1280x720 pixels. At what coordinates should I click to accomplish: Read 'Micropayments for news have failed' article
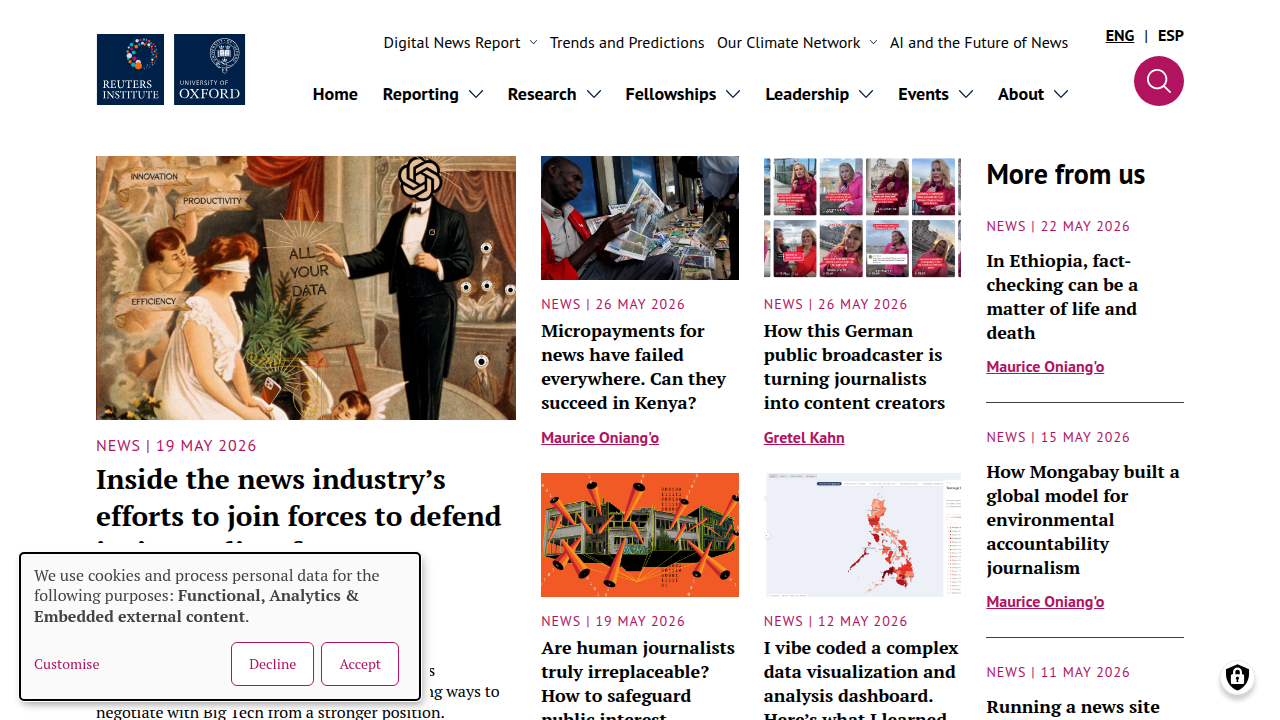tap(634, 367)
